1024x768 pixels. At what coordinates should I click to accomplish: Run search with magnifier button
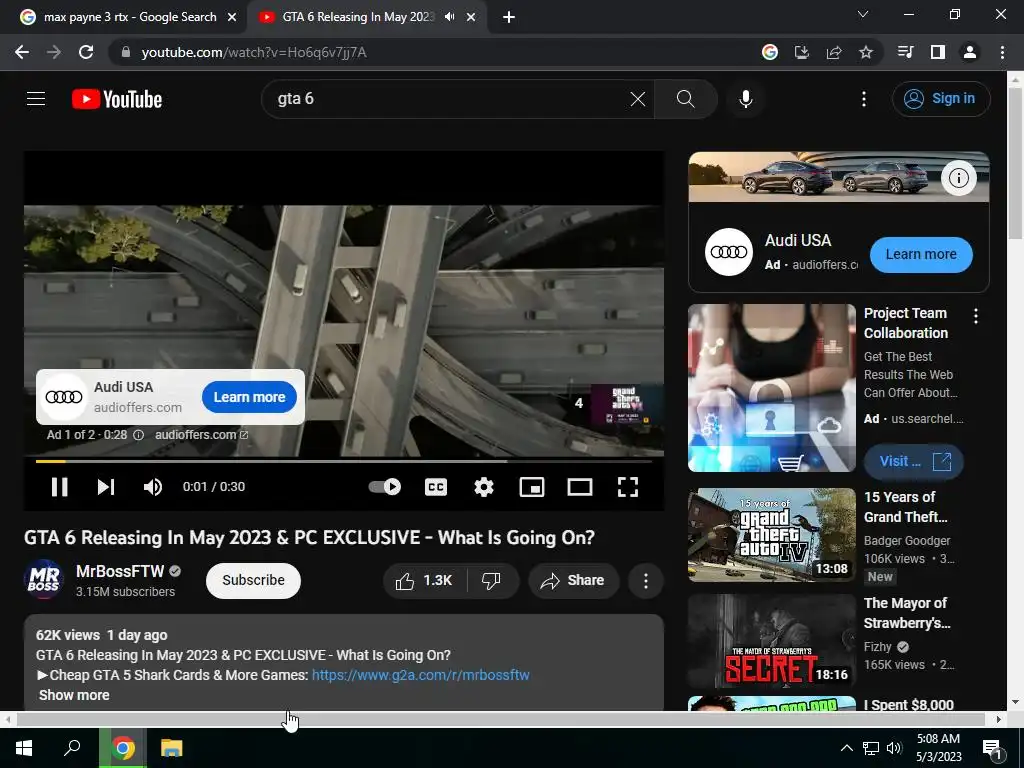[685, 99]
